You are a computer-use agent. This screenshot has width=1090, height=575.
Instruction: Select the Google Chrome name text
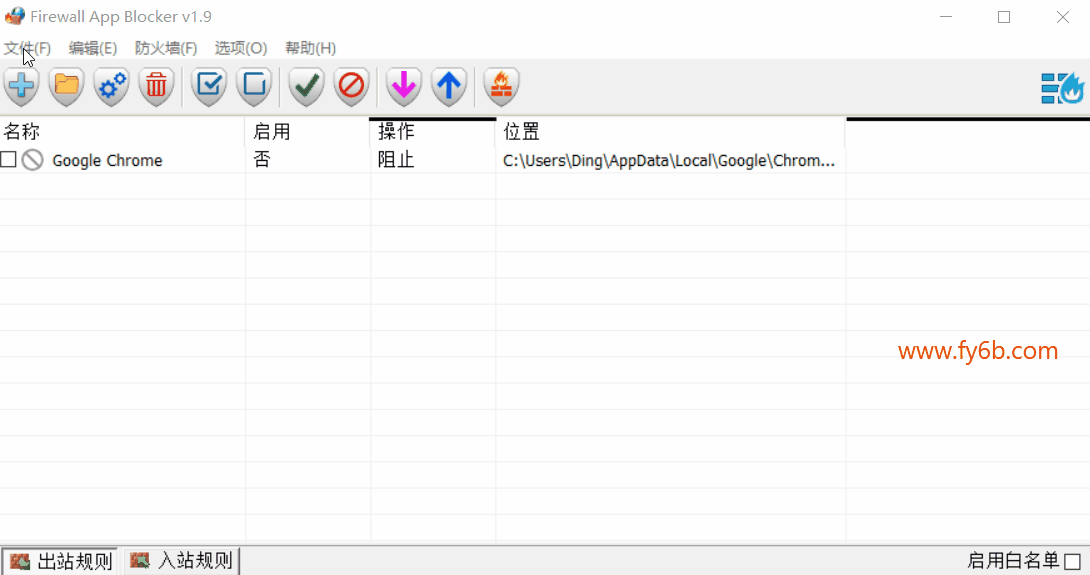(107, 161)
